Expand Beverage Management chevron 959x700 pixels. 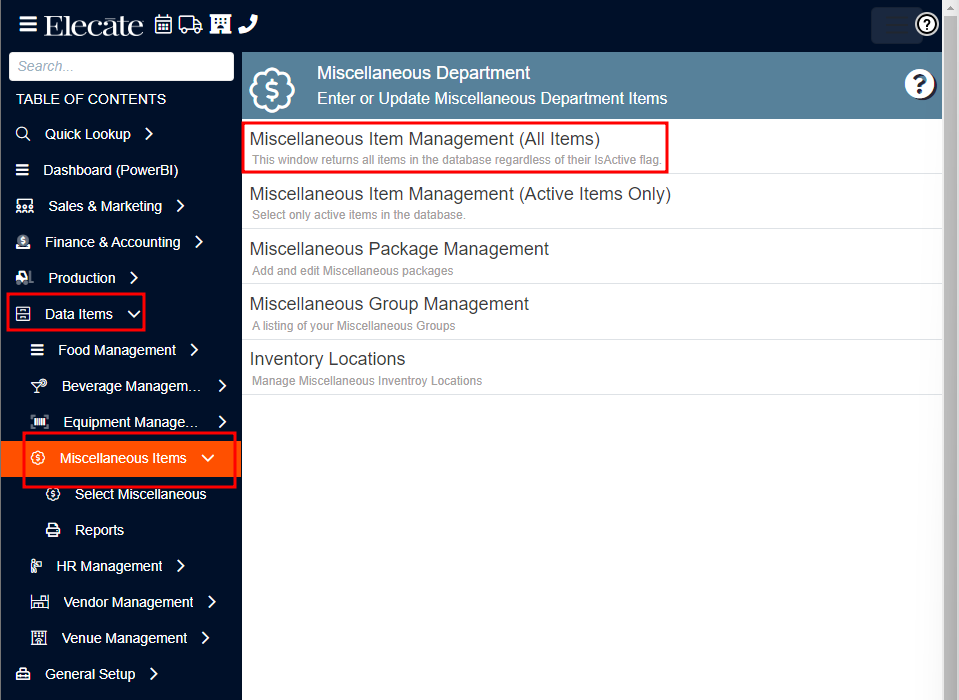(x=223, y=386)
